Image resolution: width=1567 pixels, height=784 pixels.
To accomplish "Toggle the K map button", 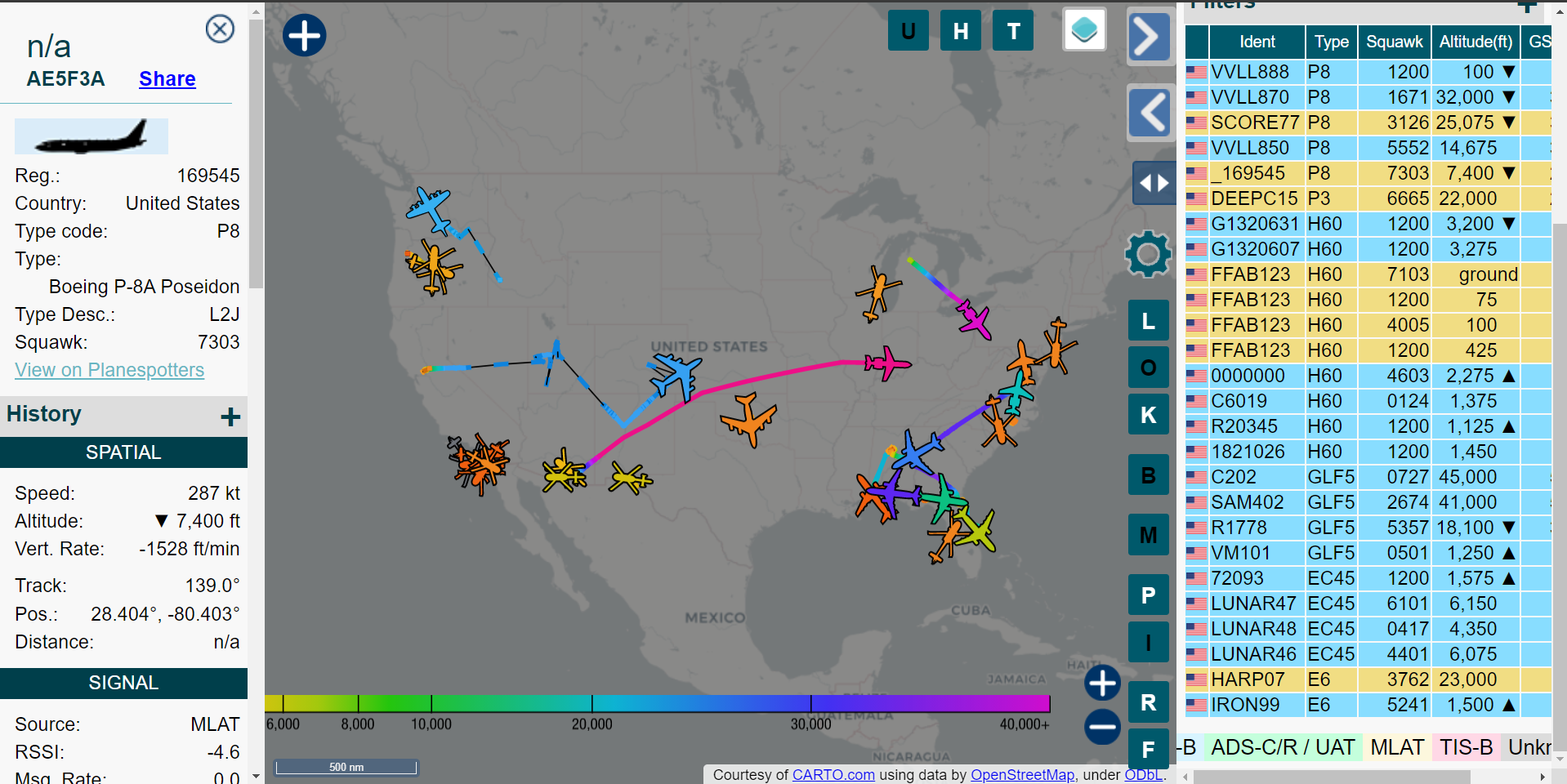I will 1148,414.
